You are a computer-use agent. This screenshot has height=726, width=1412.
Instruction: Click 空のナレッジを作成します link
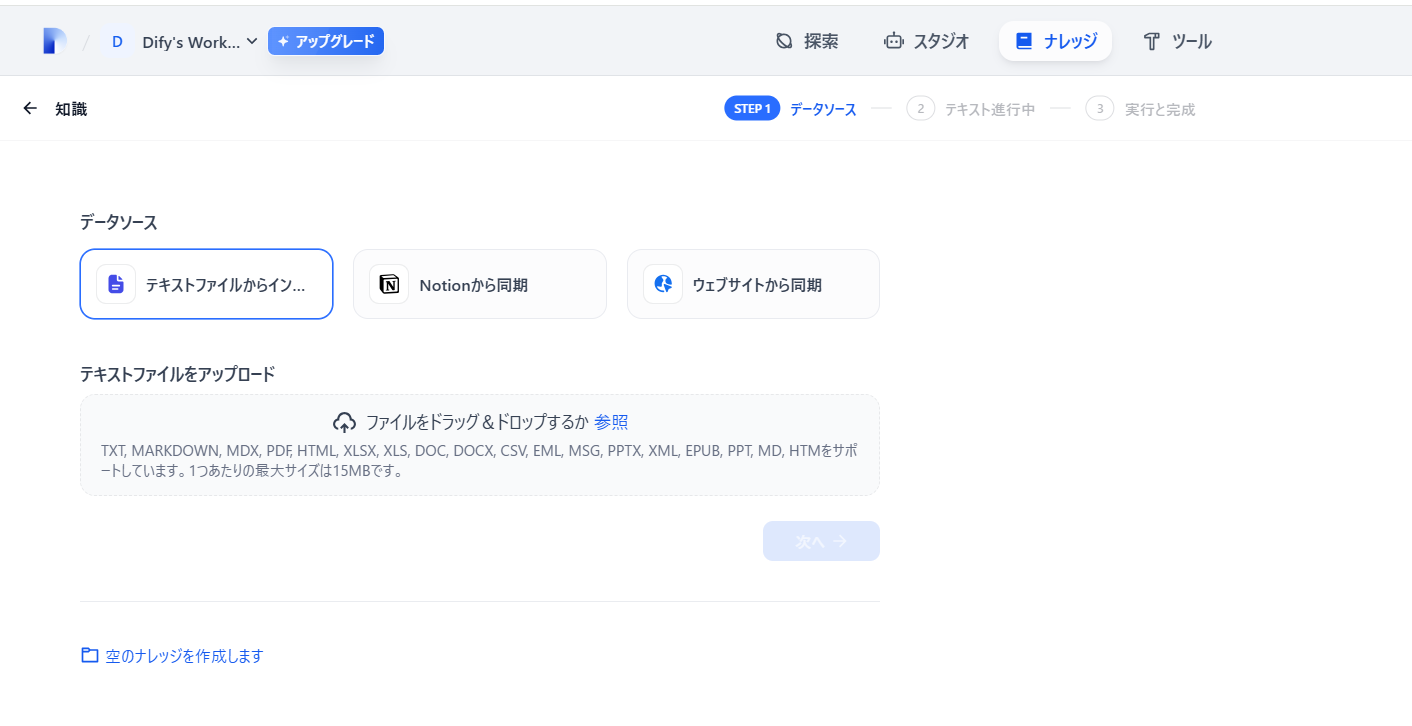click(x=184, y=656)
